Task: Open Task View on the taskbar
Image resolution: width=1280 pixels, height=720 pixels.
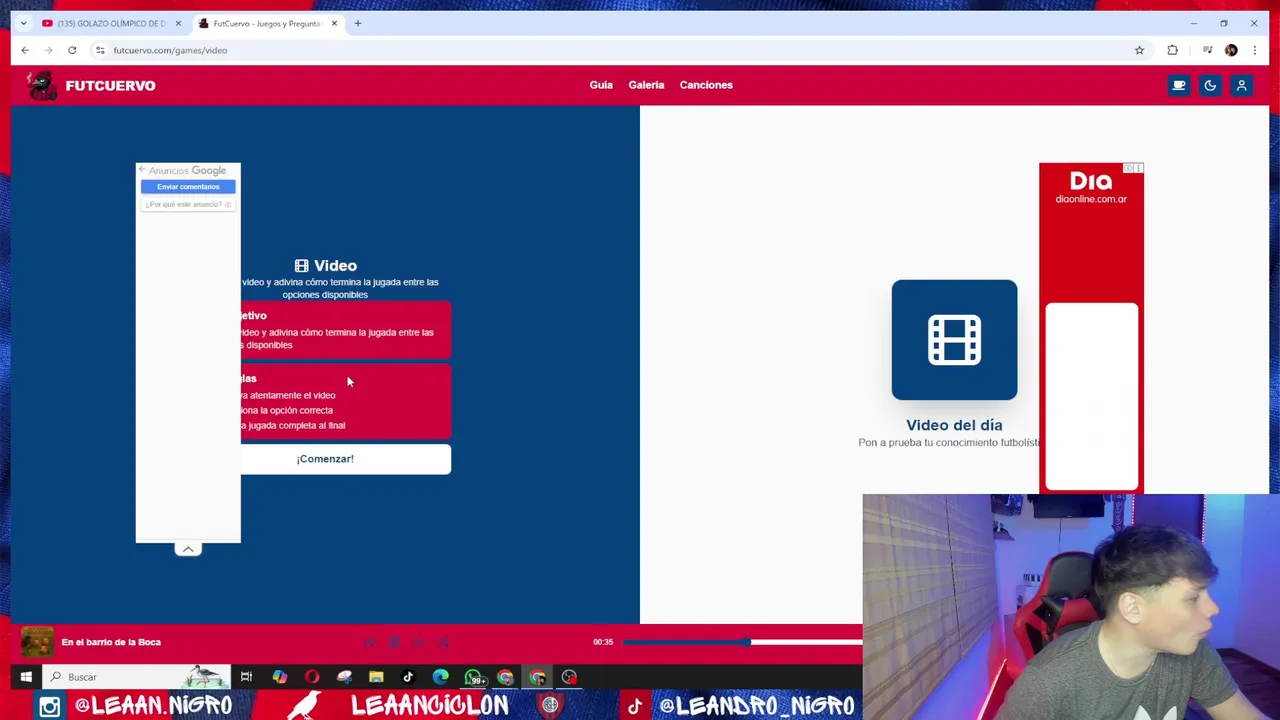Action: click(x=246, y=677)
